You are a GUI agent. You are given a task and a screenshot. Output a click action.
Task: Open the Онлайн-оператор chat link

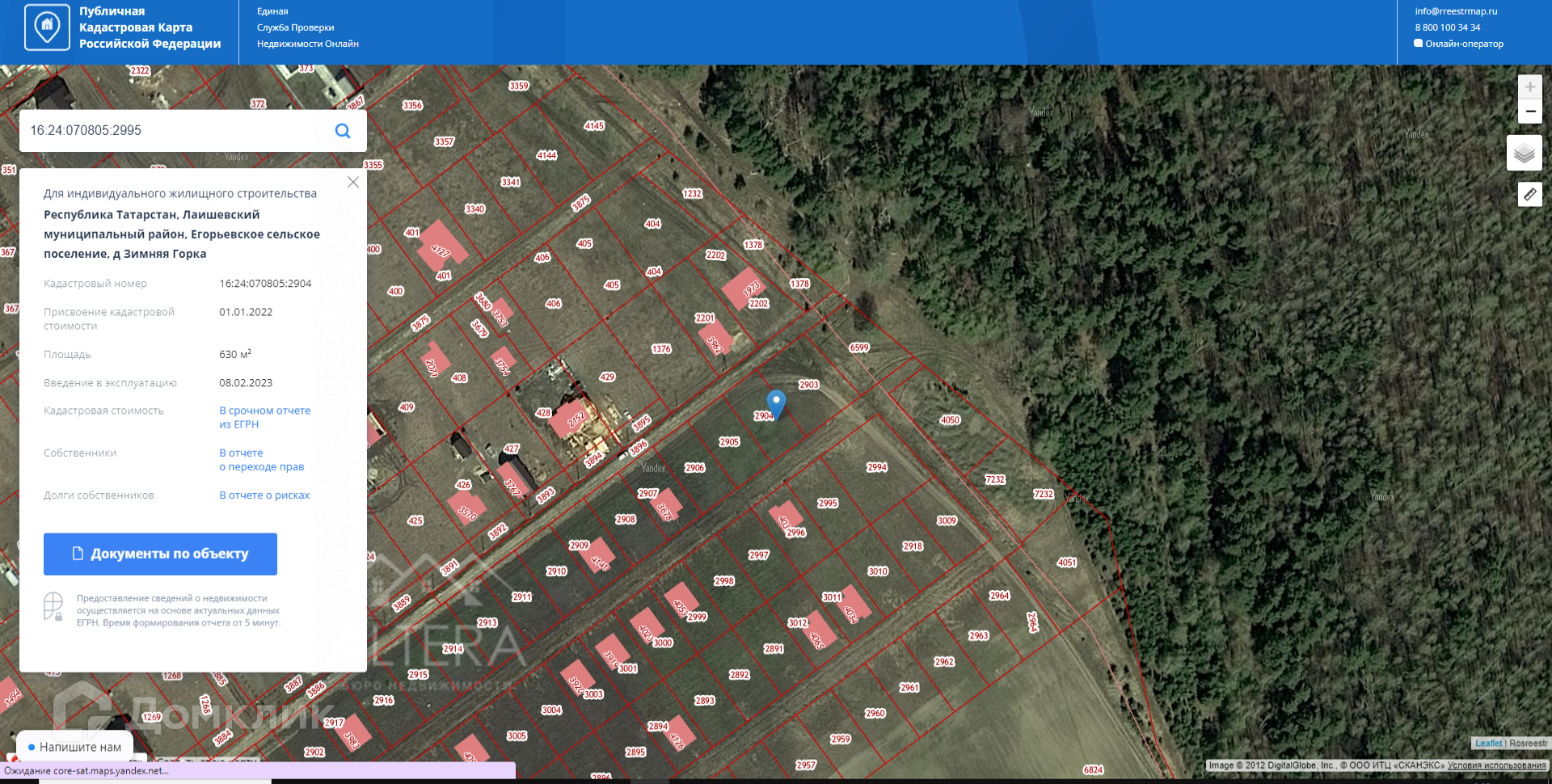tap(1459, 44)
